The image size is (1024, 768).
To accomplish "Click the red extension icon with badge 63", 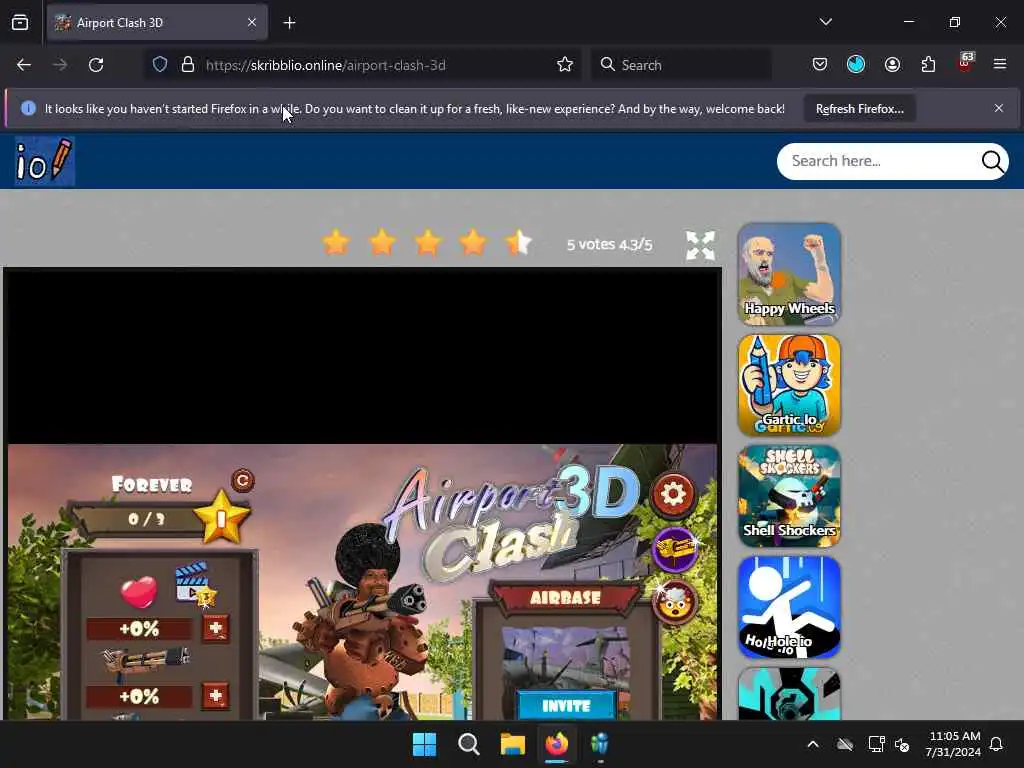I will 965,63.
